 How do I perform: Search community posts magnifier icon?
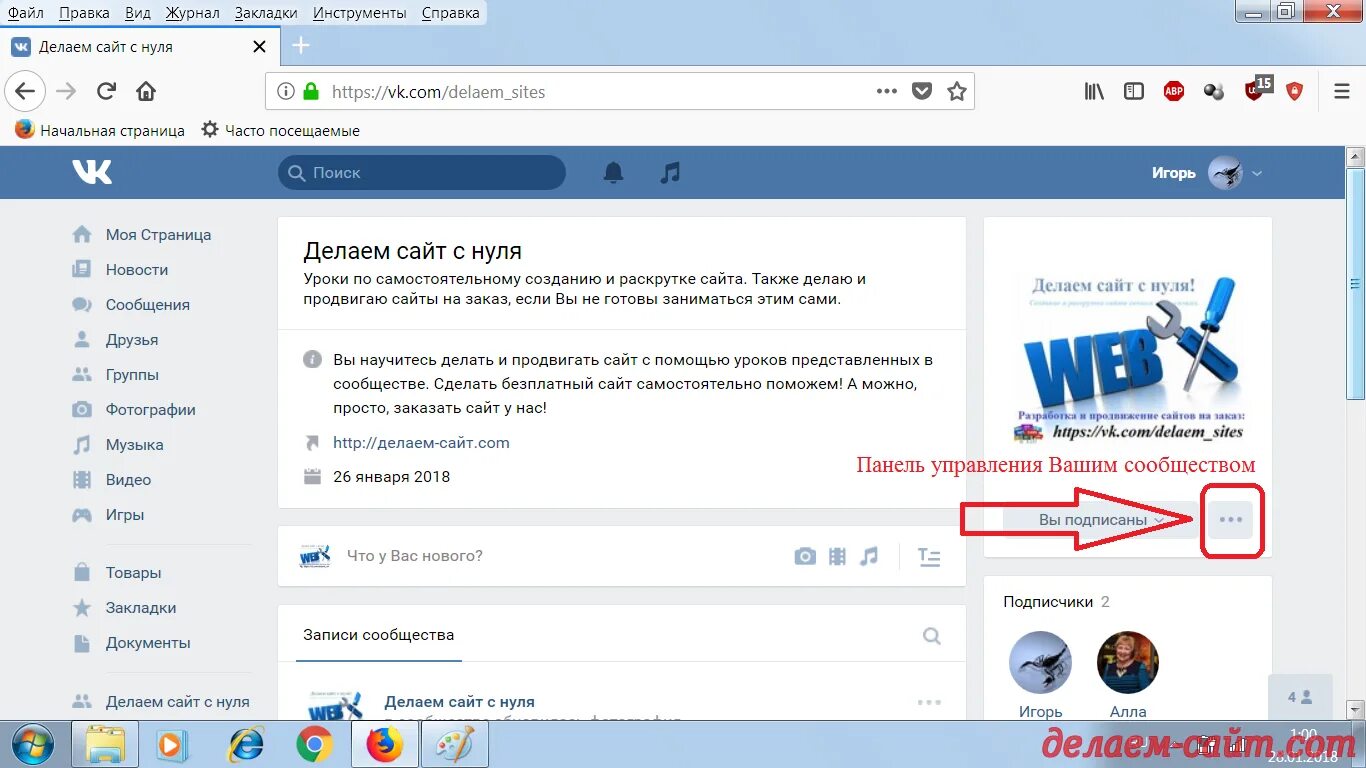pyautogui.click(x=932, y=635)
